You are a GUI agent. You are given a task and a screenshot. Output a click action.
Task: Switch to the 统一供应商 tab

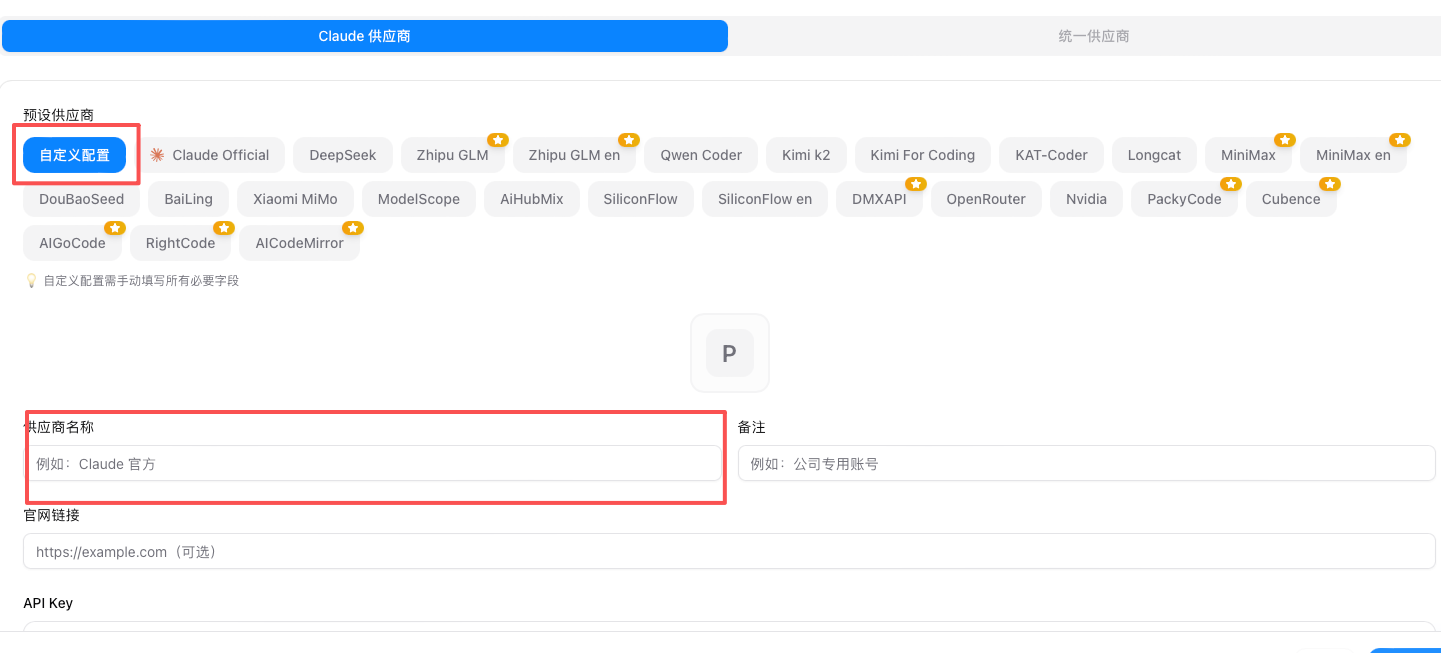1094,36
